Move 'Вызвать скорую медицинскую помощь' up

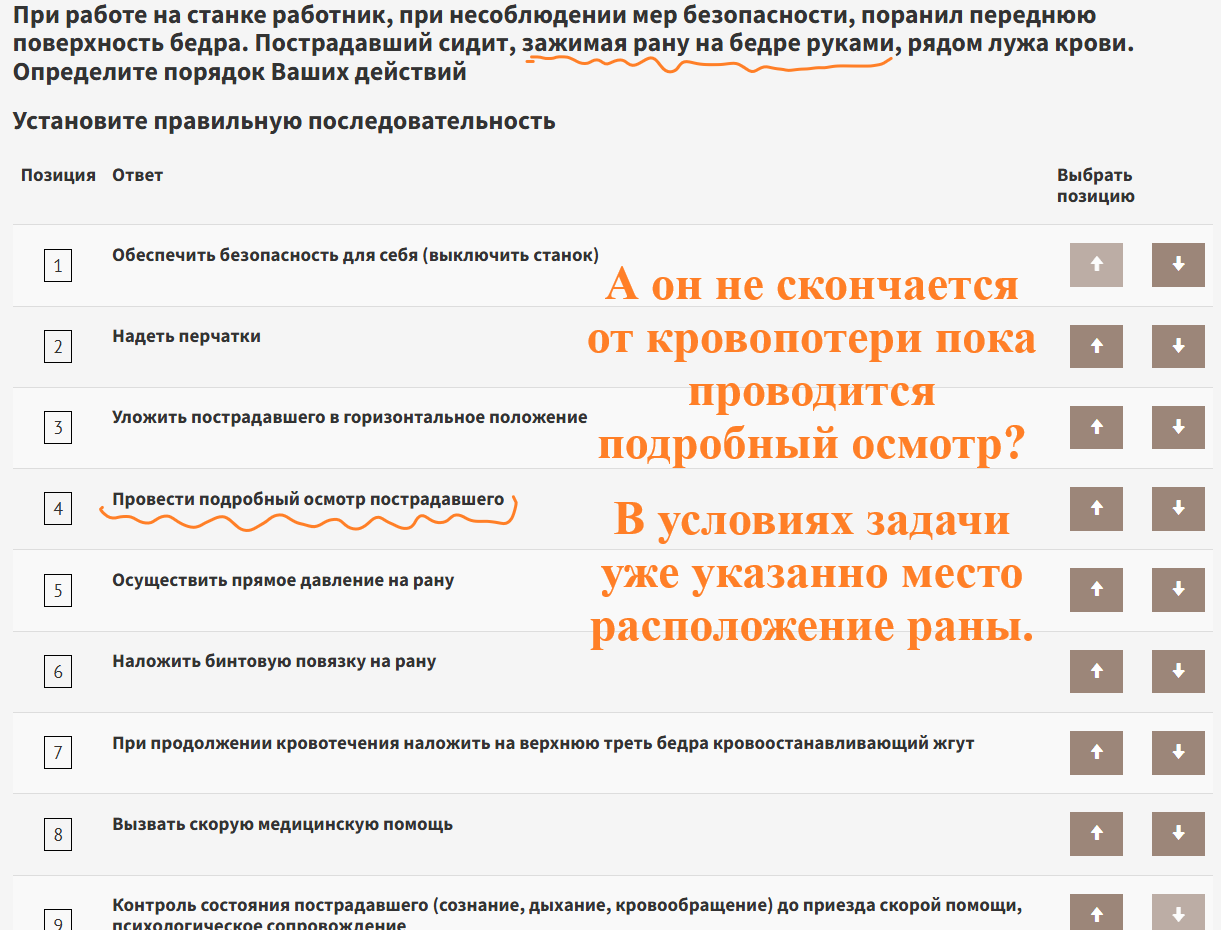coord(1096,833)
